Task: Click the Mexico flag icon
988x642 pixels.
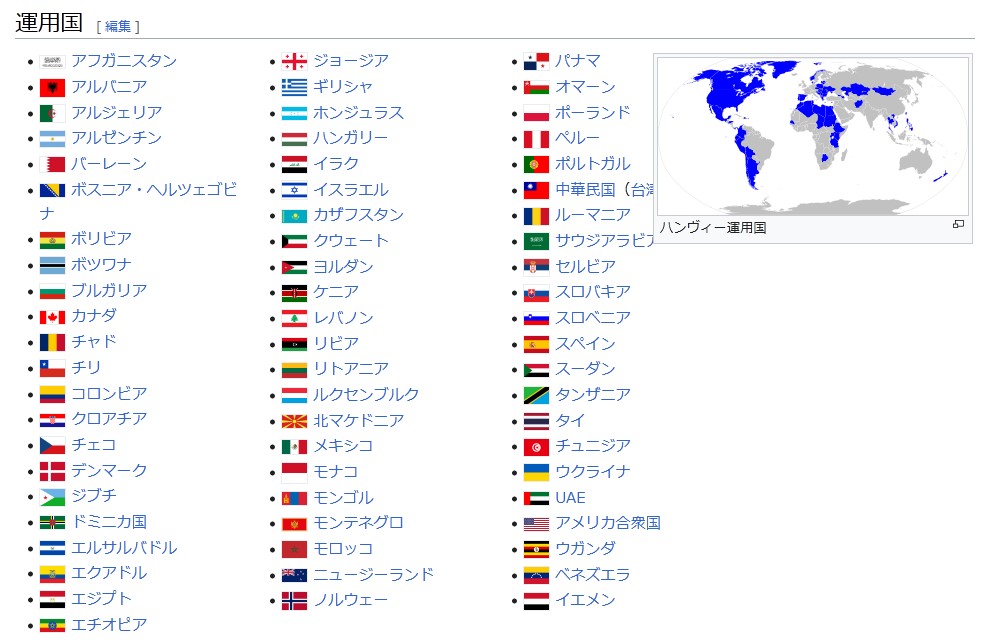Action: 294,447
